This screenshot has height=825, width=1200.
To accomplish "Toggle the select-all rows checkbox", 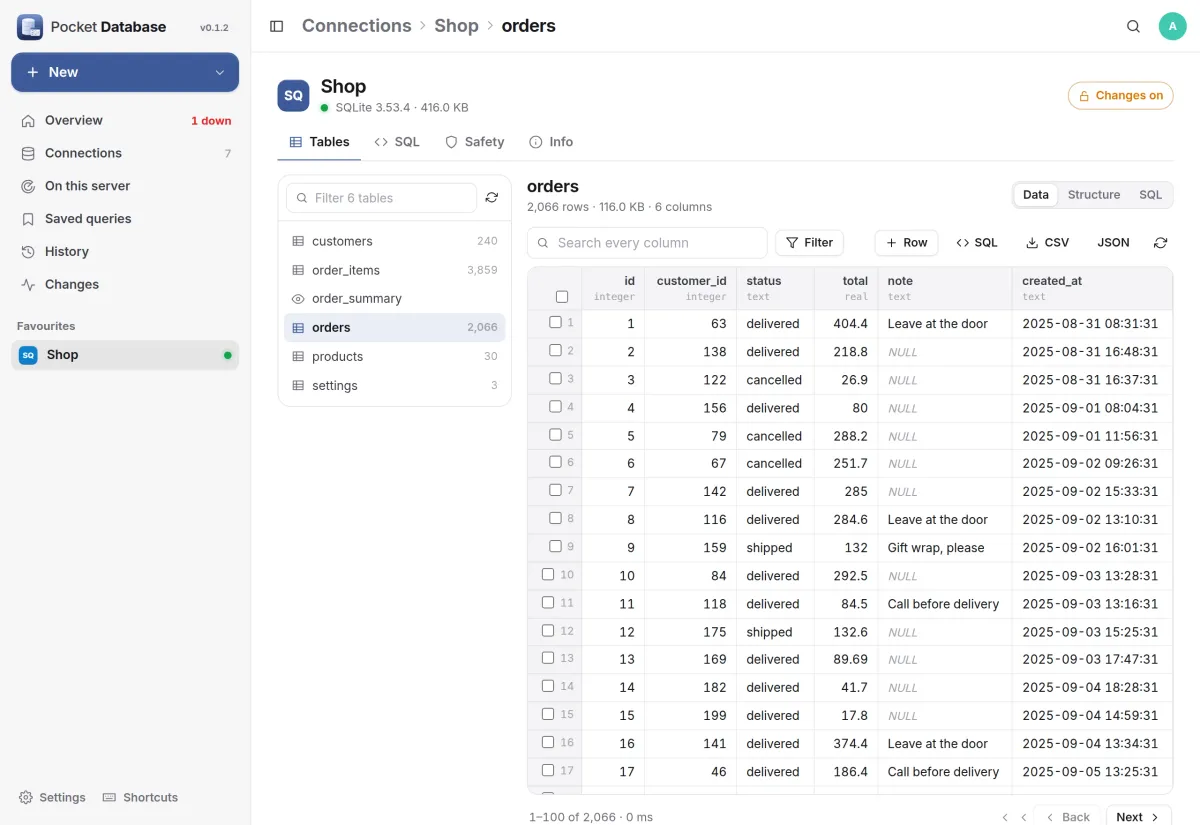I will 562,297.
